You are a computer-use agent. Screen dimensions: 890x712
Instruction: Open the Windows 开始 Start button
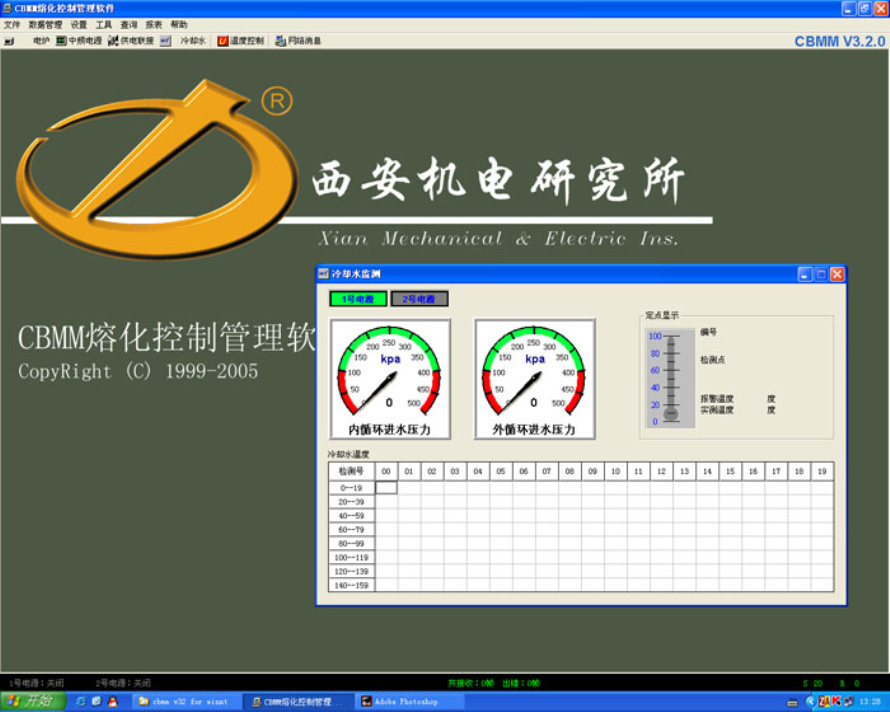click(x=33, y=701)
